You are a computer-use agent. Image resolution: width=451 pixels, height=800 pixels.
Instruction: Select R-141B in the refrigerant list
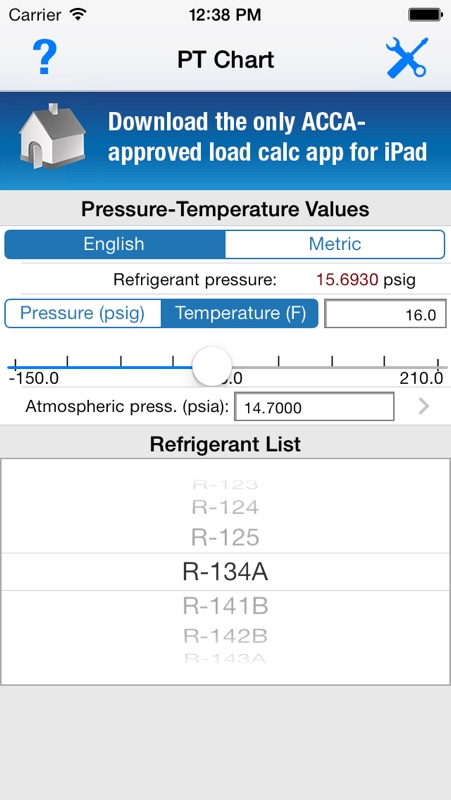coord(225,606)
